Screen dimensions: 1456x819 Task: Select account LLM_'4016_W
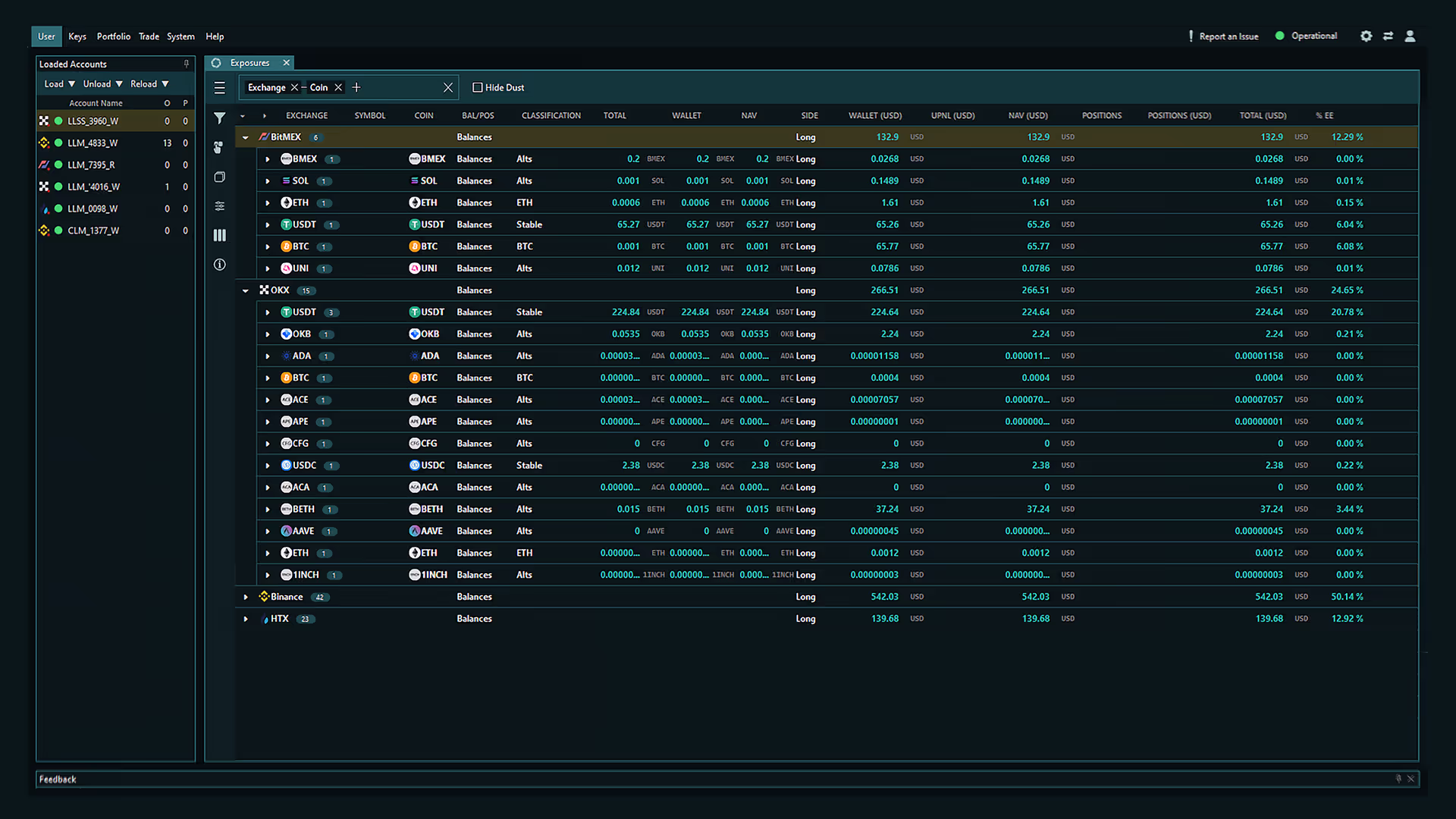tap(115, 187)
